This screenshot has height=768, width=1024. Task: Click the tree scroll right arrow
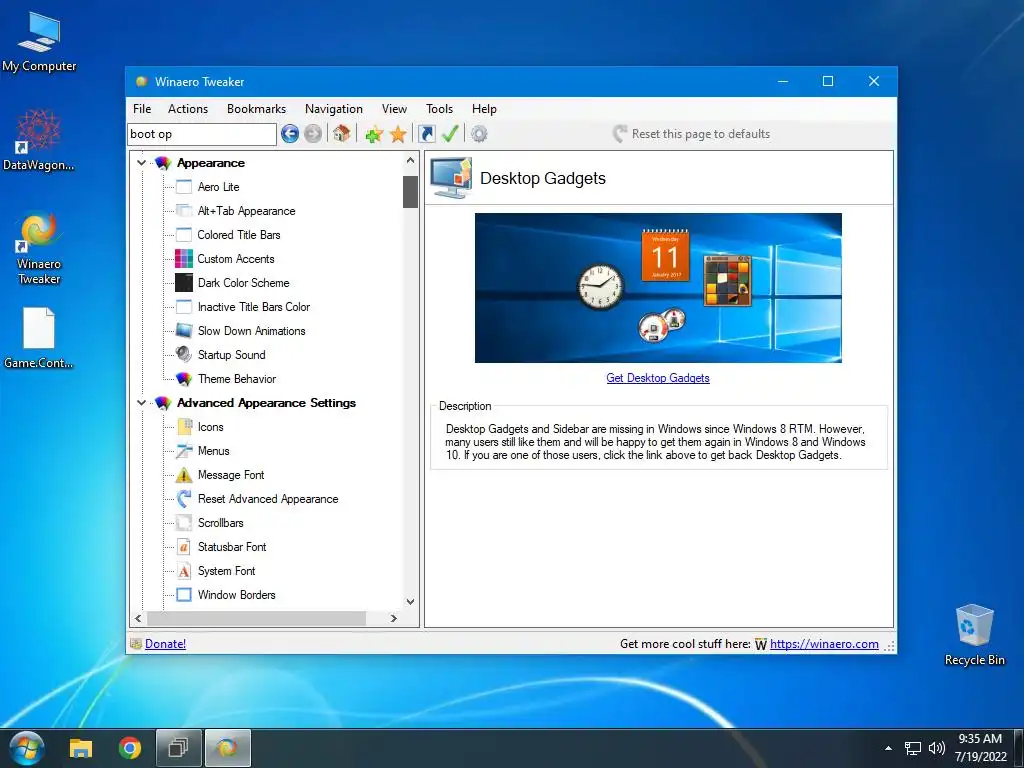click(394, 618)
